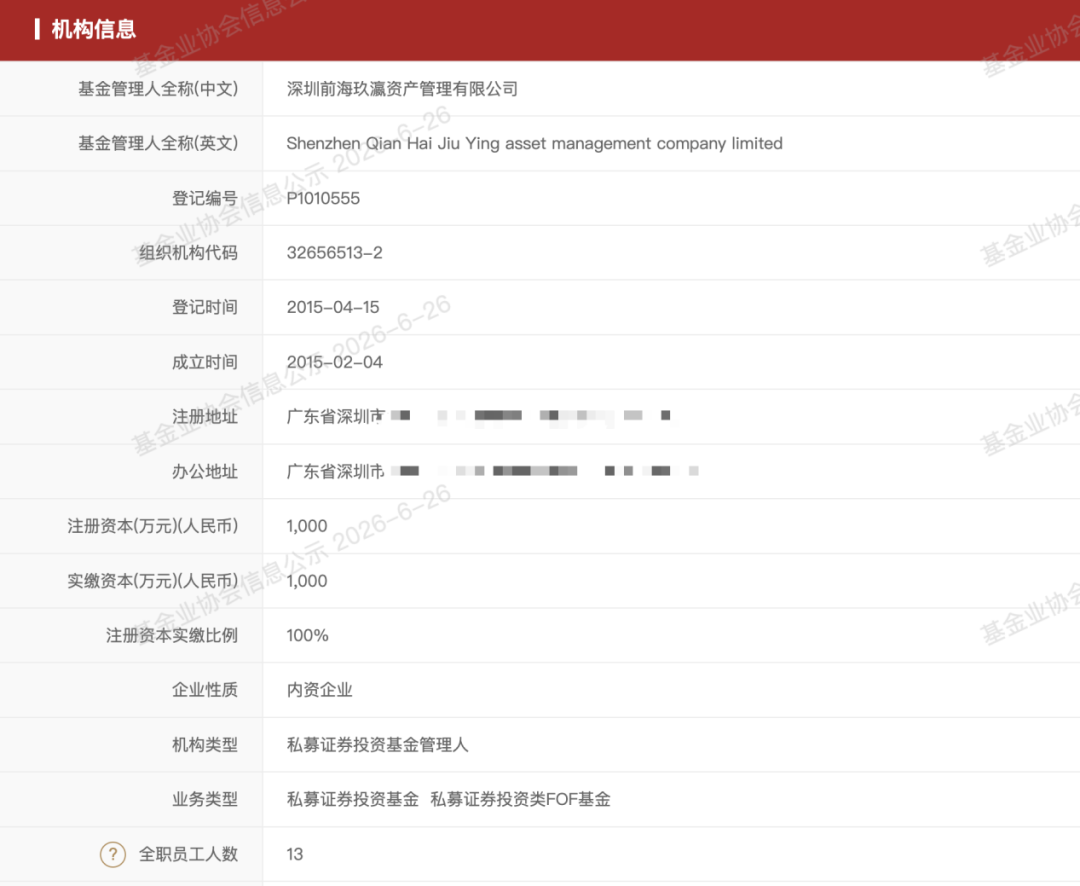Click the 1,000 value for 实缴资本
Image resolution: width=1080 pixels, height=886 pixels.
click(307, 581)
